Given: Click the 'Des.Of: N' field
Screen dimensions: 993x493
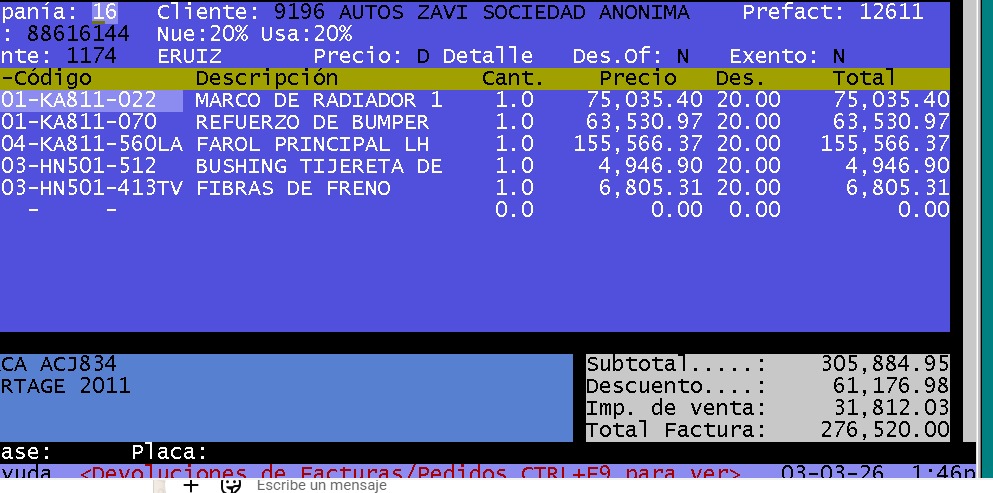Looking at the screenshot, I should [631, 56].
